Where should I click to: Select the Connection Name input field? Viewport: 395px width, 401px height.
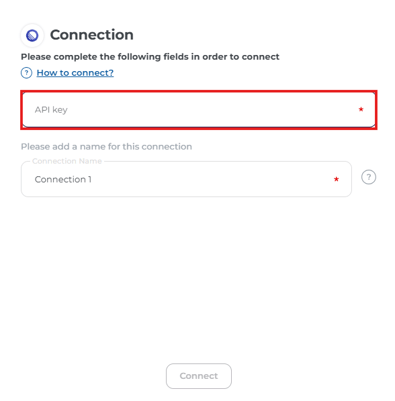(x=186, y=179)
